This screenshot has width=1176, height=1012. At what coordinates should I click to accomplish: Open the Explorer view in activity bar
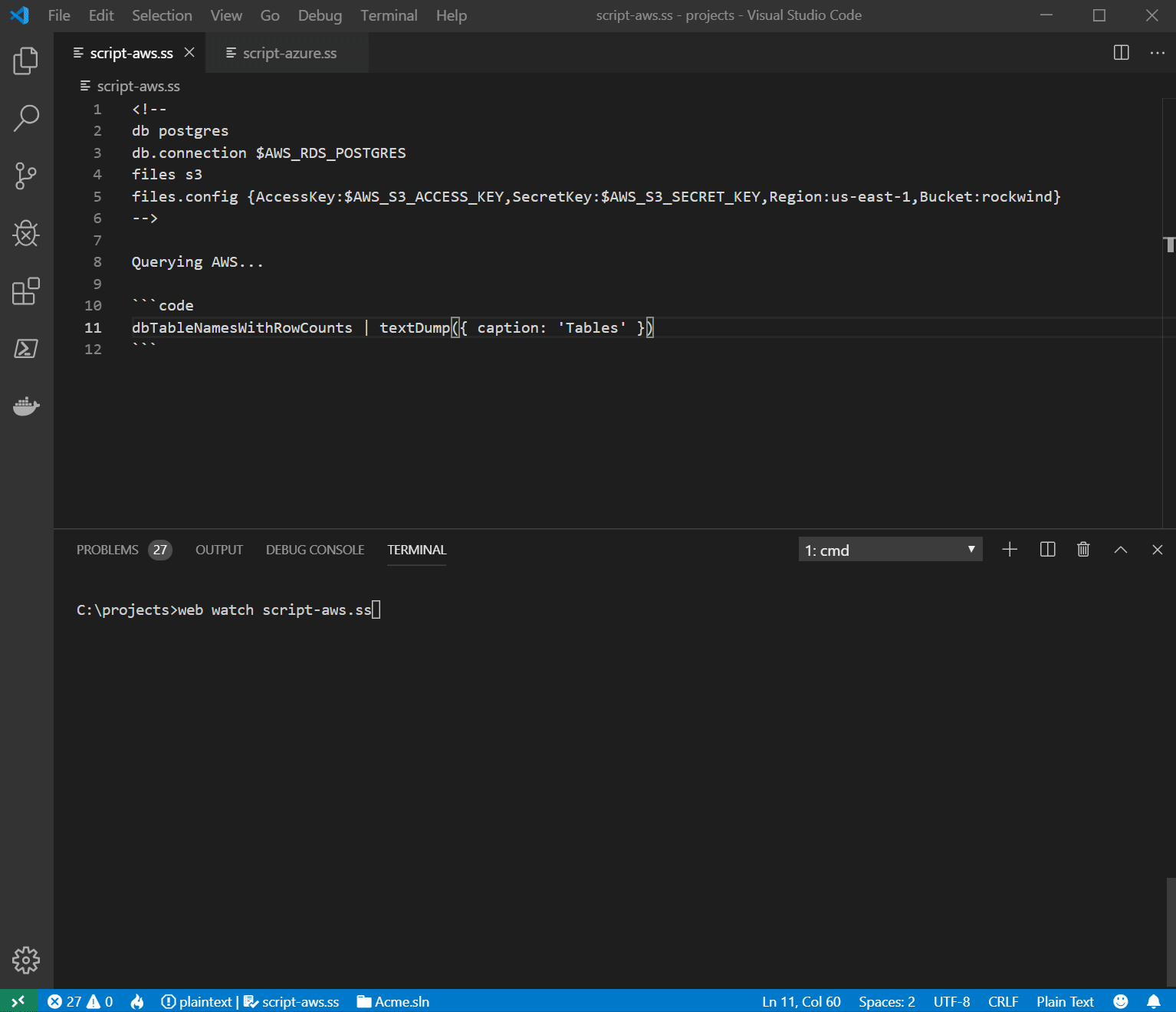click(26, 61)
